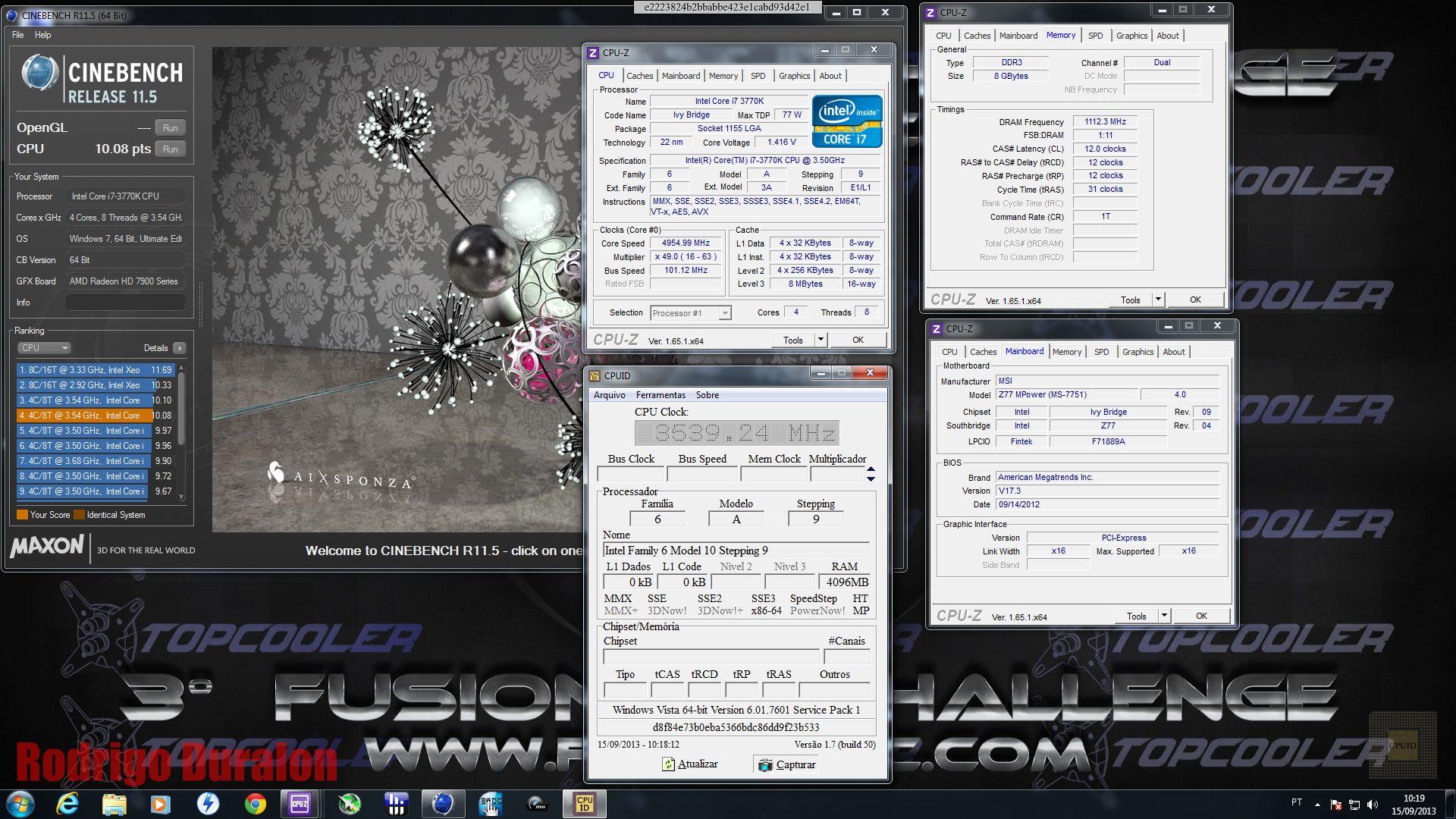
Task: Click OK in the CPU-Z Memory window
Action: [1195, 300]
